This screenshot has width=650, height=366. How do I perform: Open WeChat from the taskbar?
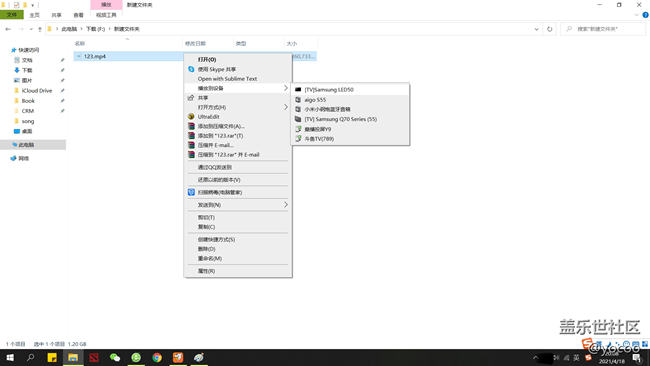coord(115,357)
